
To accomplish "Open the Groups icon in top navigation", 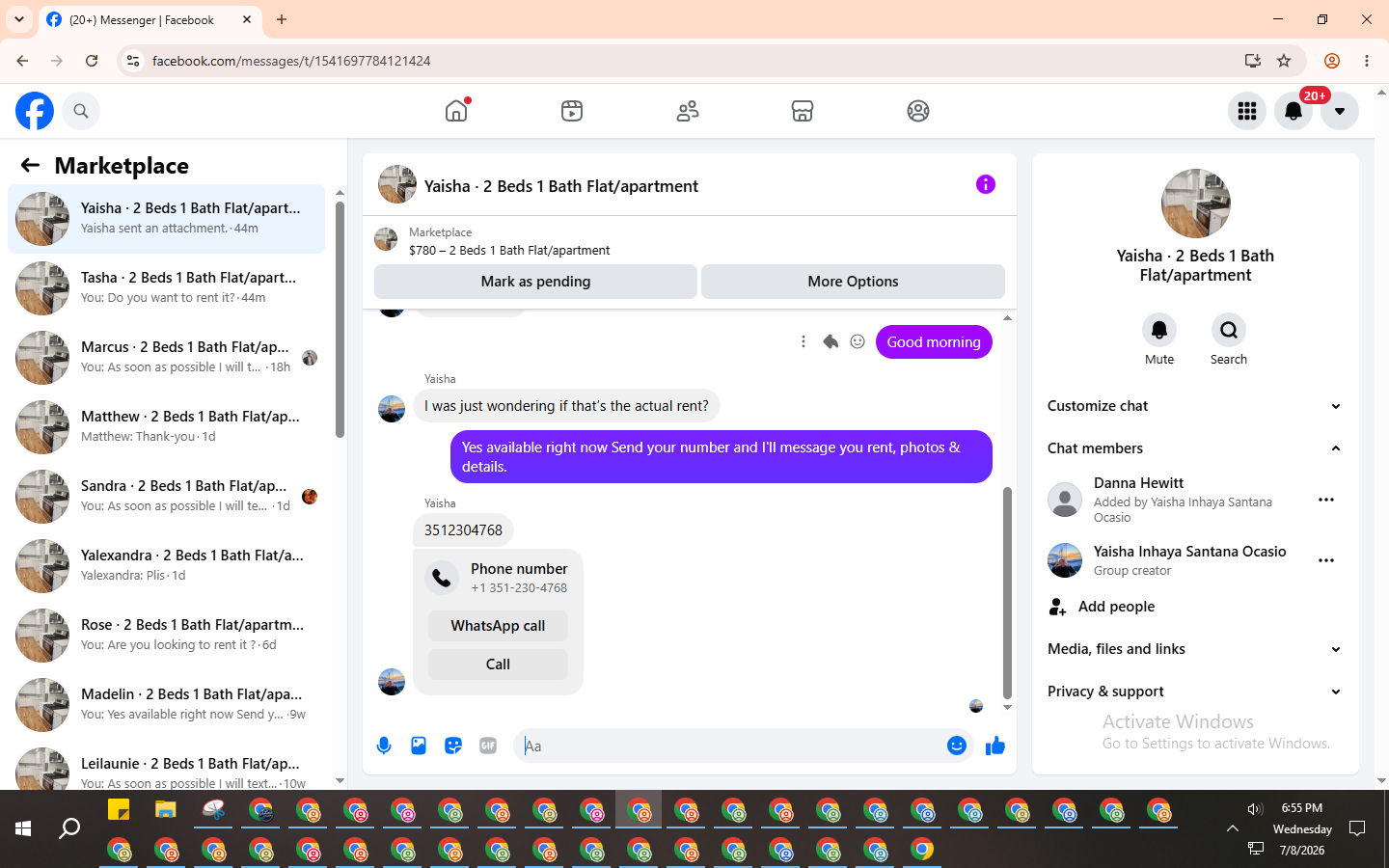I will point(918,111).
